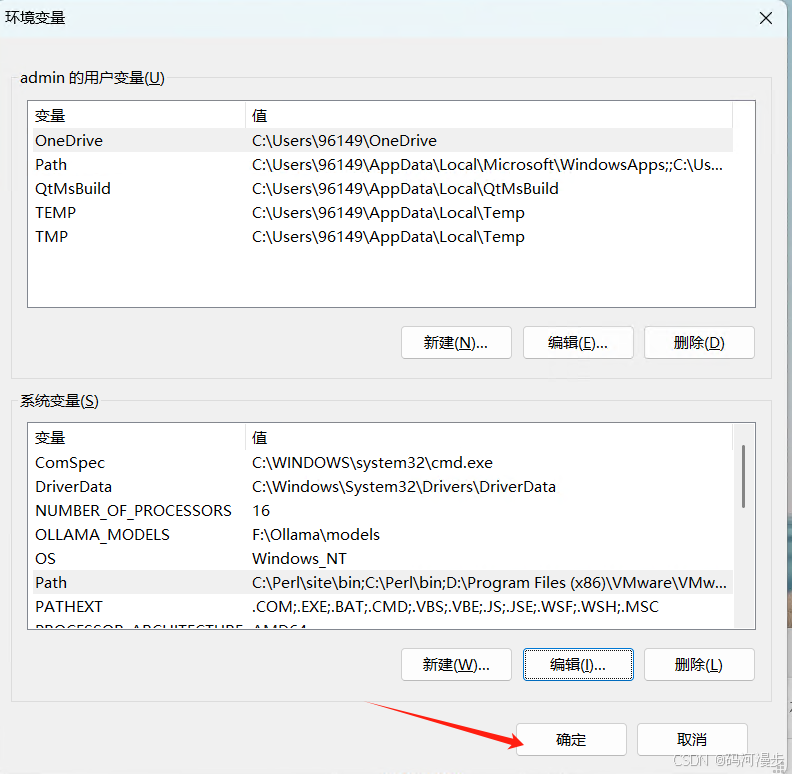Select the NUMBER_OF_PROCESSORS system variable
This screenshot has width=792, height=774.
tap(383, 510)
